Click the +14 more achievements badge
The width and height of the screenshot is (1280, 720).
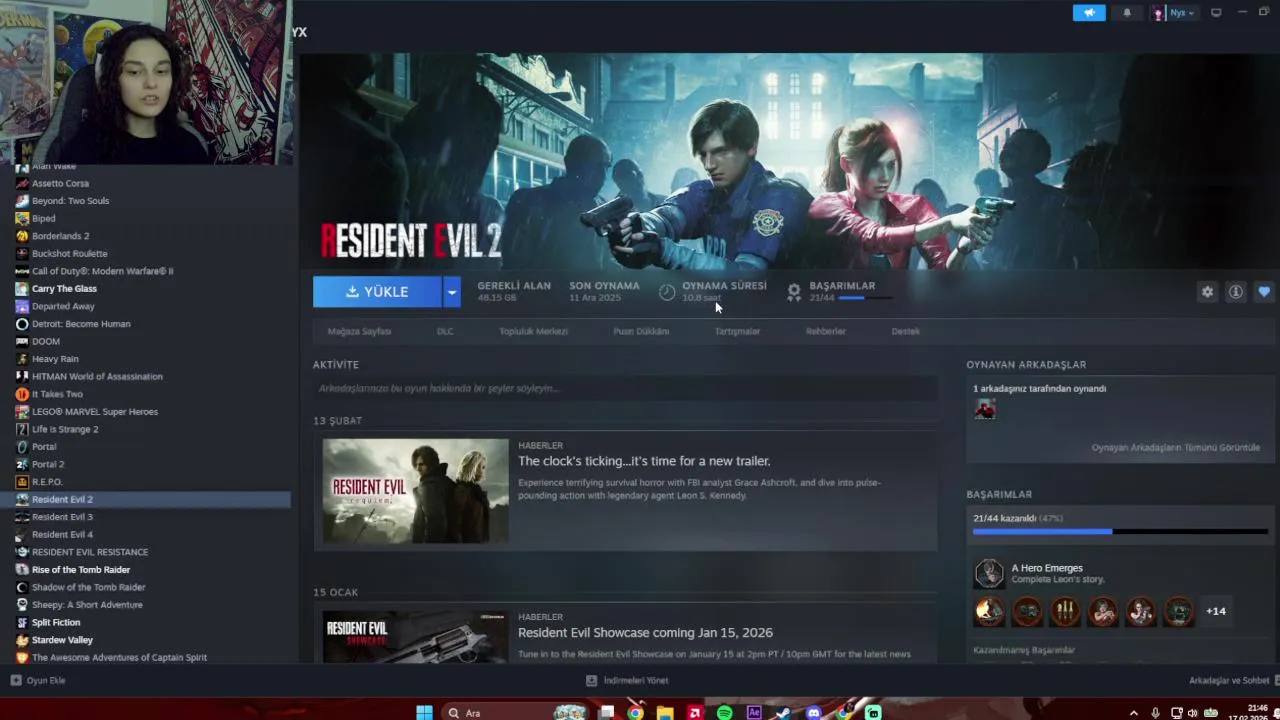1216,611
